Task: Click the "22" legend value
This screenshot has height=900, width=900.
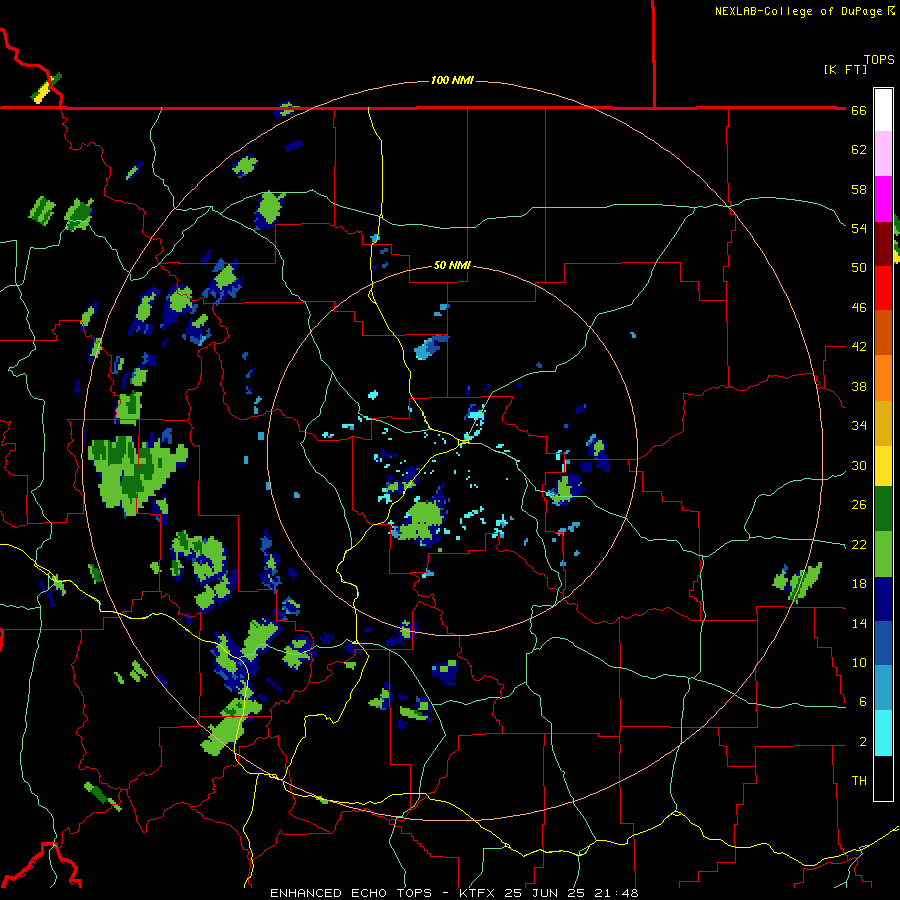Action: point(859,544)
